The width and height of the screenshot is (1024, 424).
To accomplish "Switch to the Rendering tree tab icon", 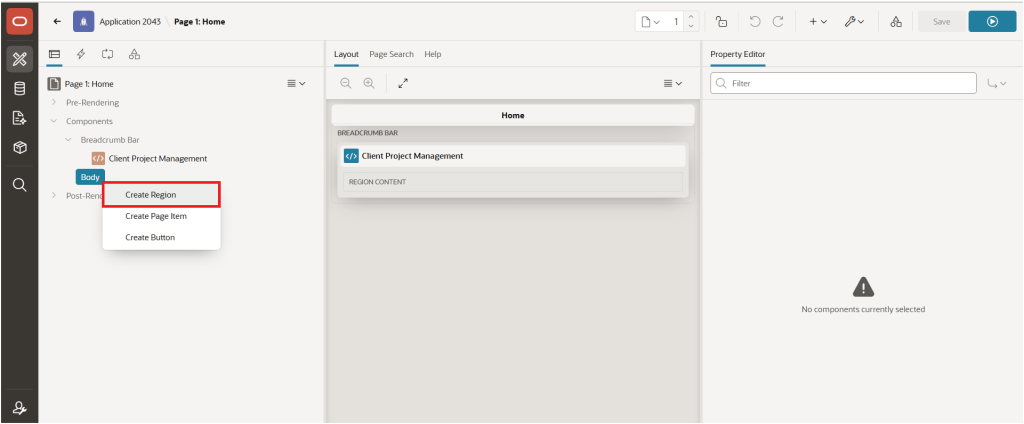I will [54, 54].
